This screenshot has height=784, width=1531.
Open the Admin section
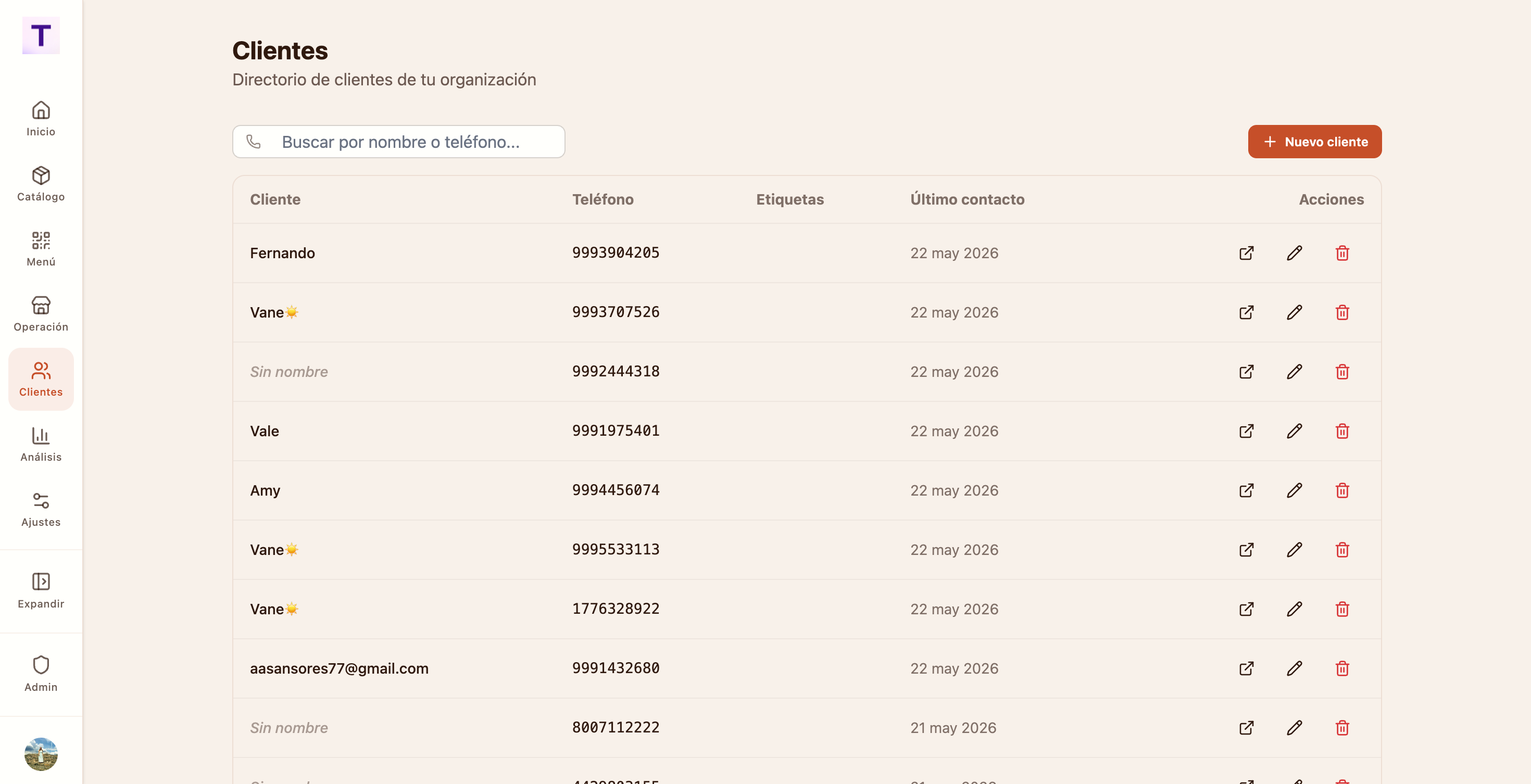coord(41,674)
